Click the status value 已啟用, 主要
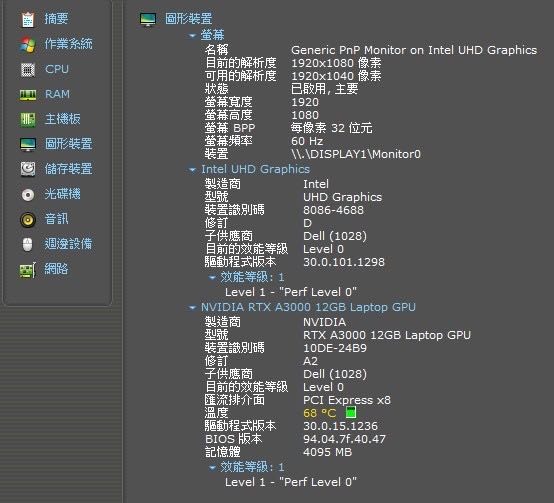 (x=325, y=89)
